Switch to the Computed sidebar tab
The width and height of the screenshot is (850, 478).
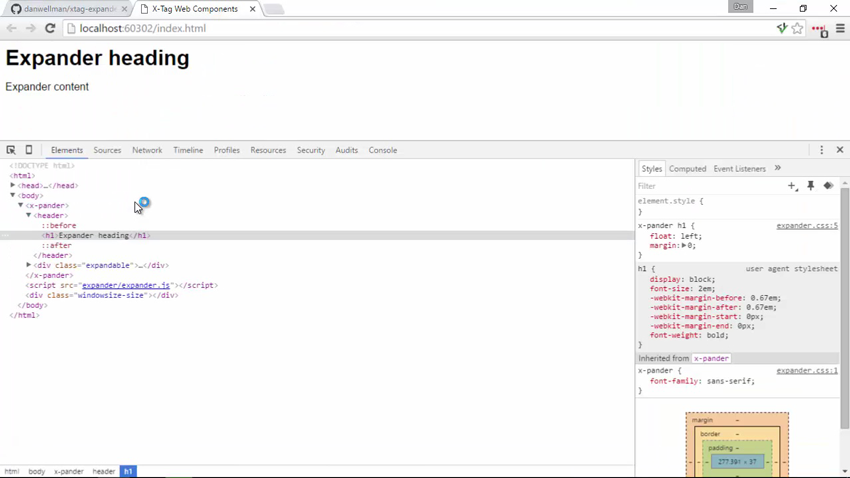pos(687,169)
